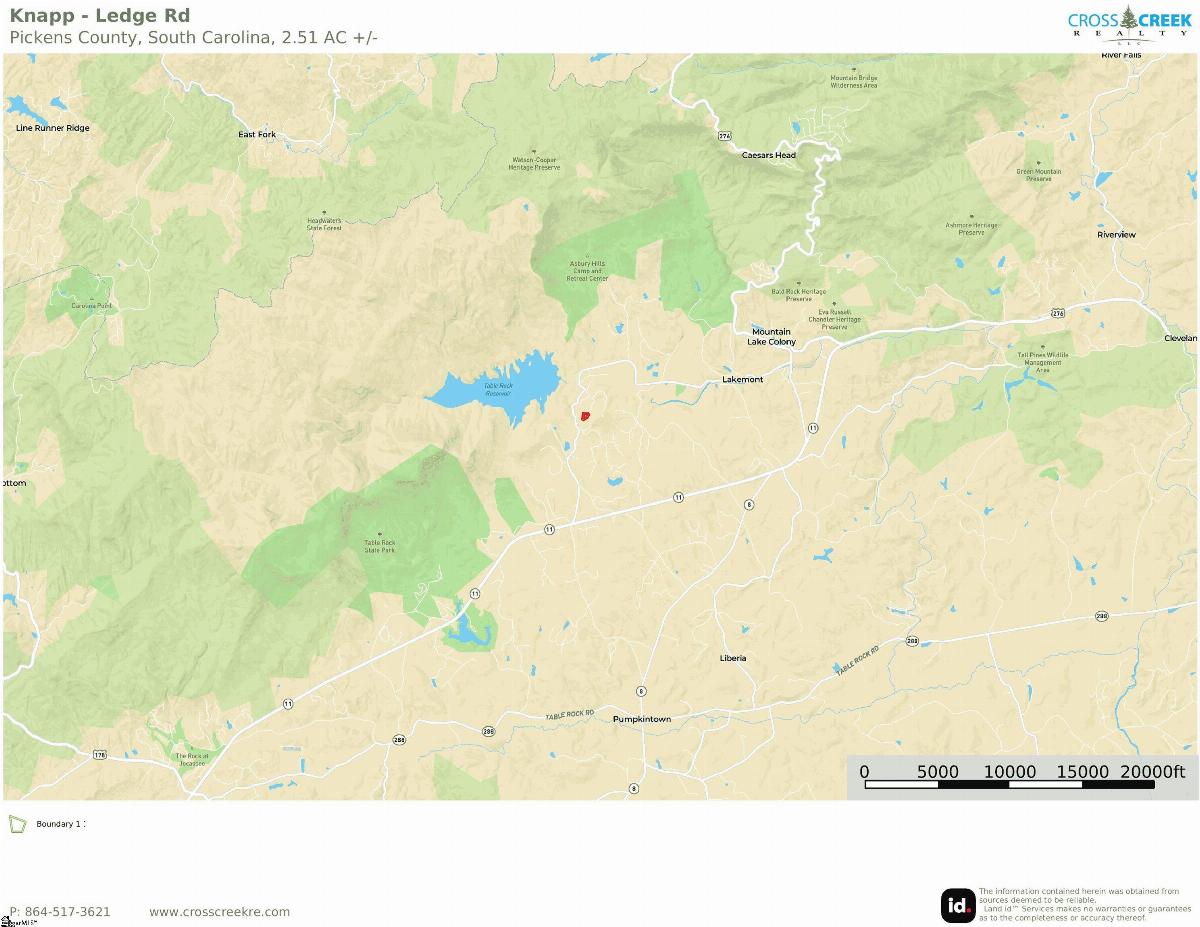Click the Green Mountain Preserve label

point(1039,174)
